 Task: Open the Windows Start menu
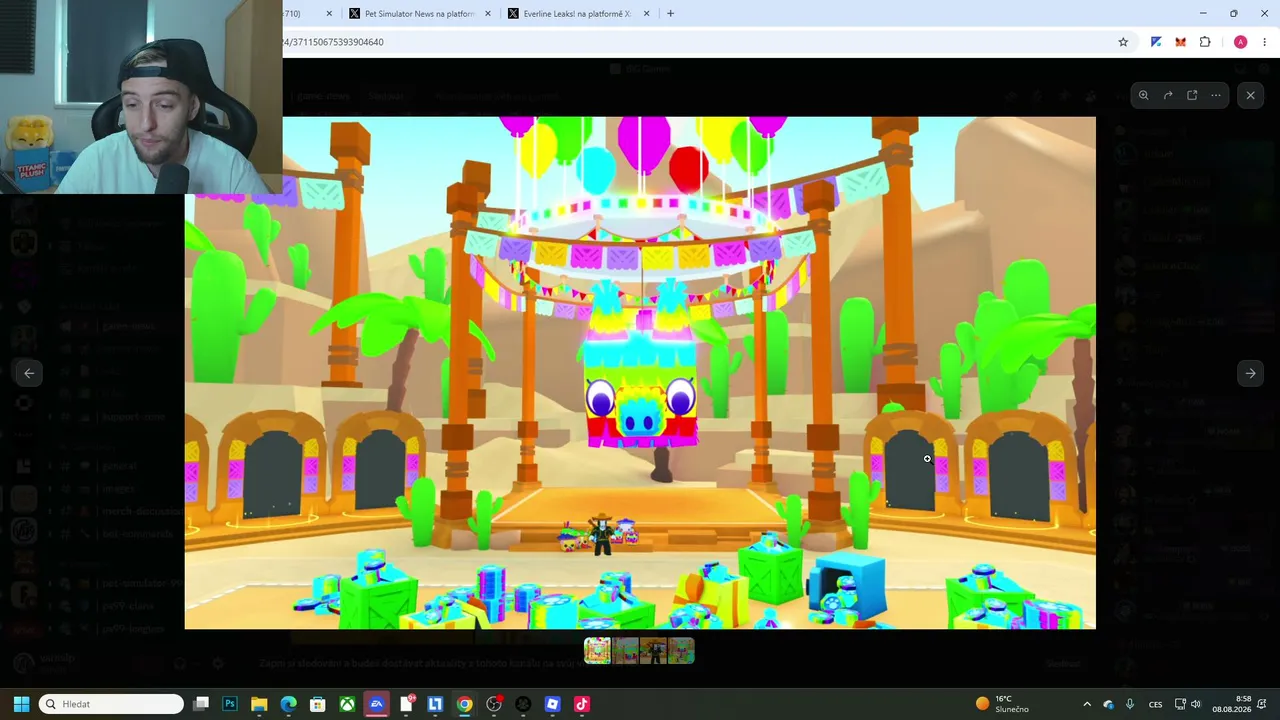21,704
